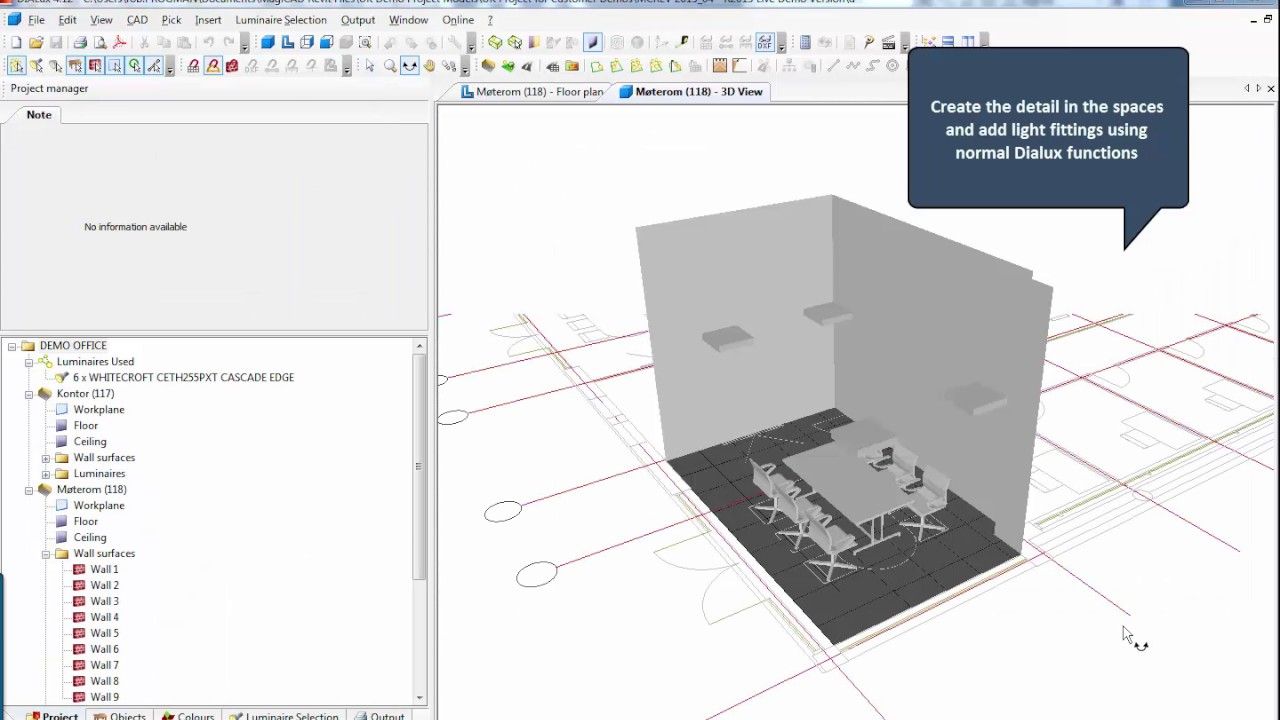The width and height of the screenshot is (1280, 720).
Task: Click the zoom to overall scene icon
Action: pos(365,42)
